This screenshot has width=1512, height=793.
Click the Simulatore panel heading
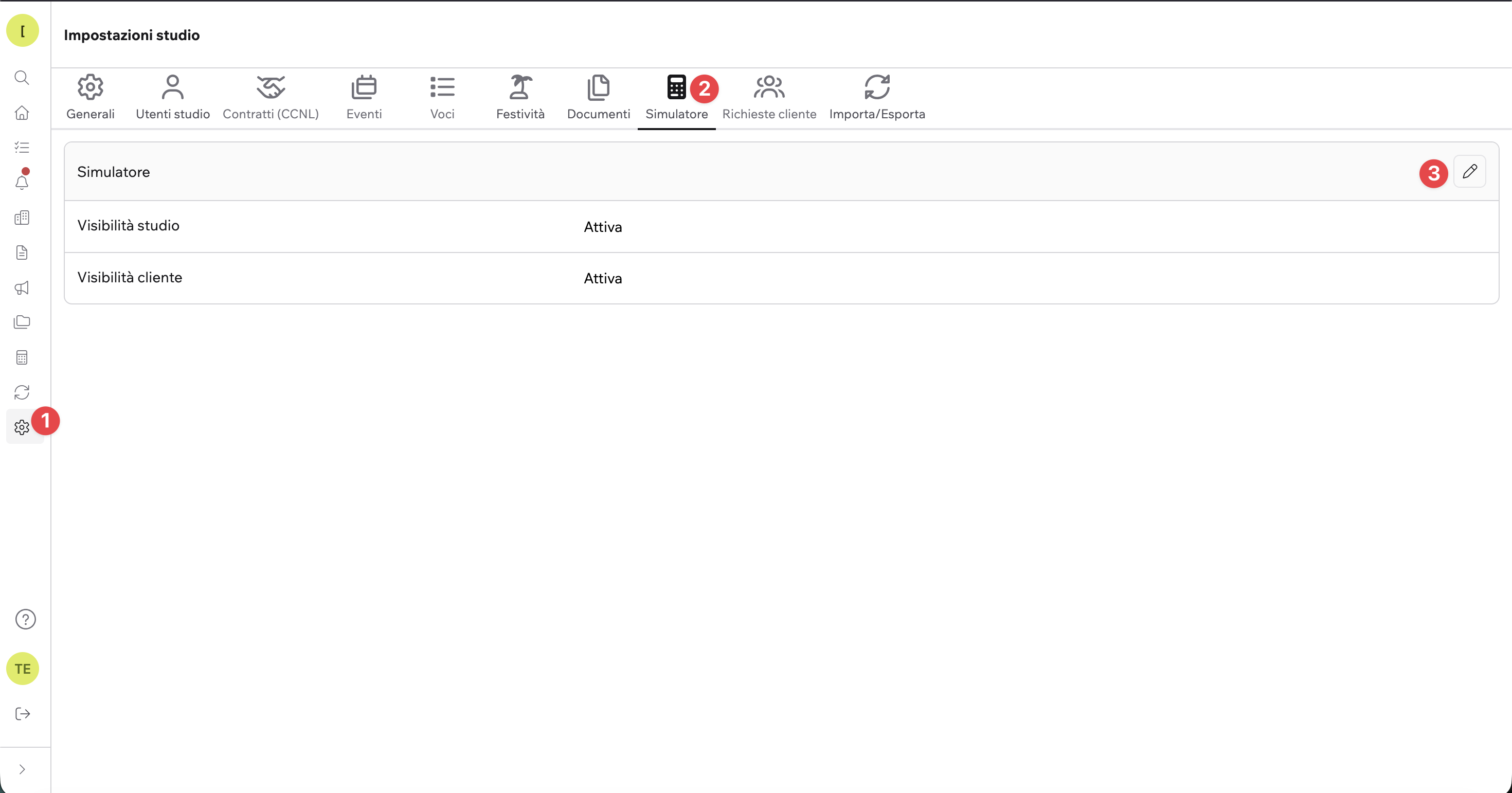(x=113, y=172)
